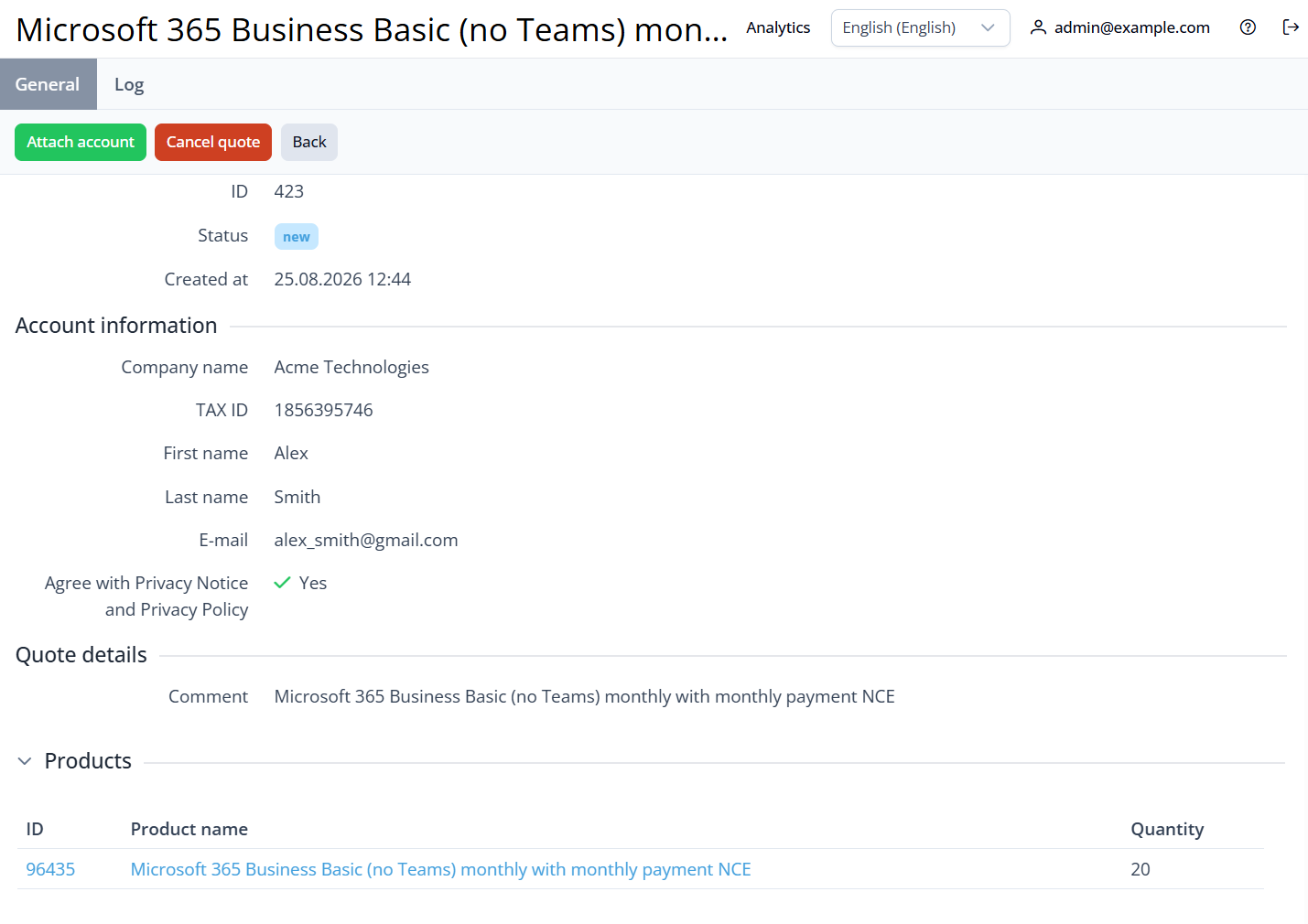Open the help question mark icon
1308x924 pixels.
click(1248, 27)
